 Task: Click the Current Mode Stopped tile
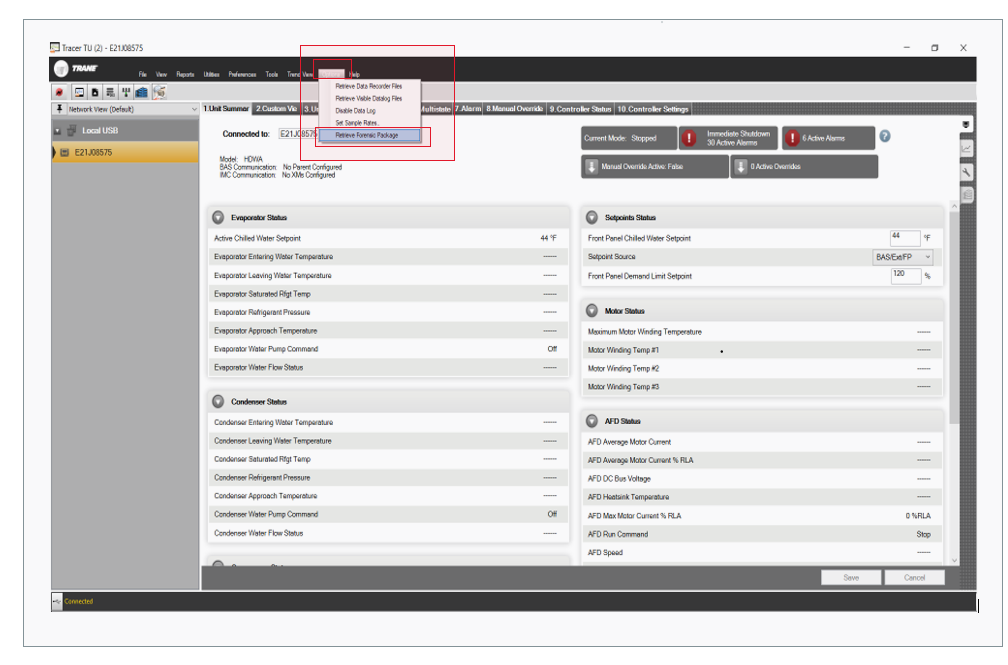click(x=629, y=138)
